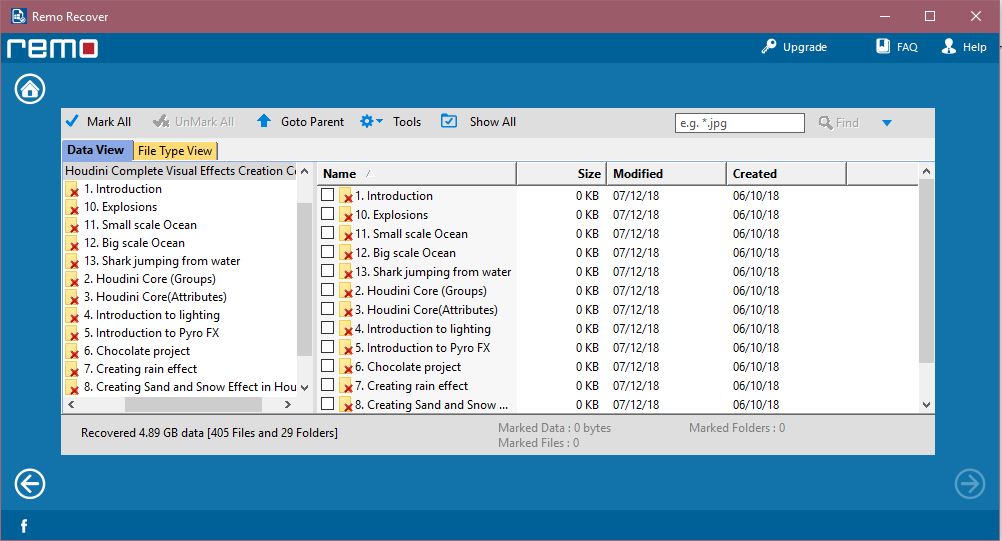The height and width of the screenshot is (541, 1002).
Task: Open the FAQ book icon
Action: point(883,47)
